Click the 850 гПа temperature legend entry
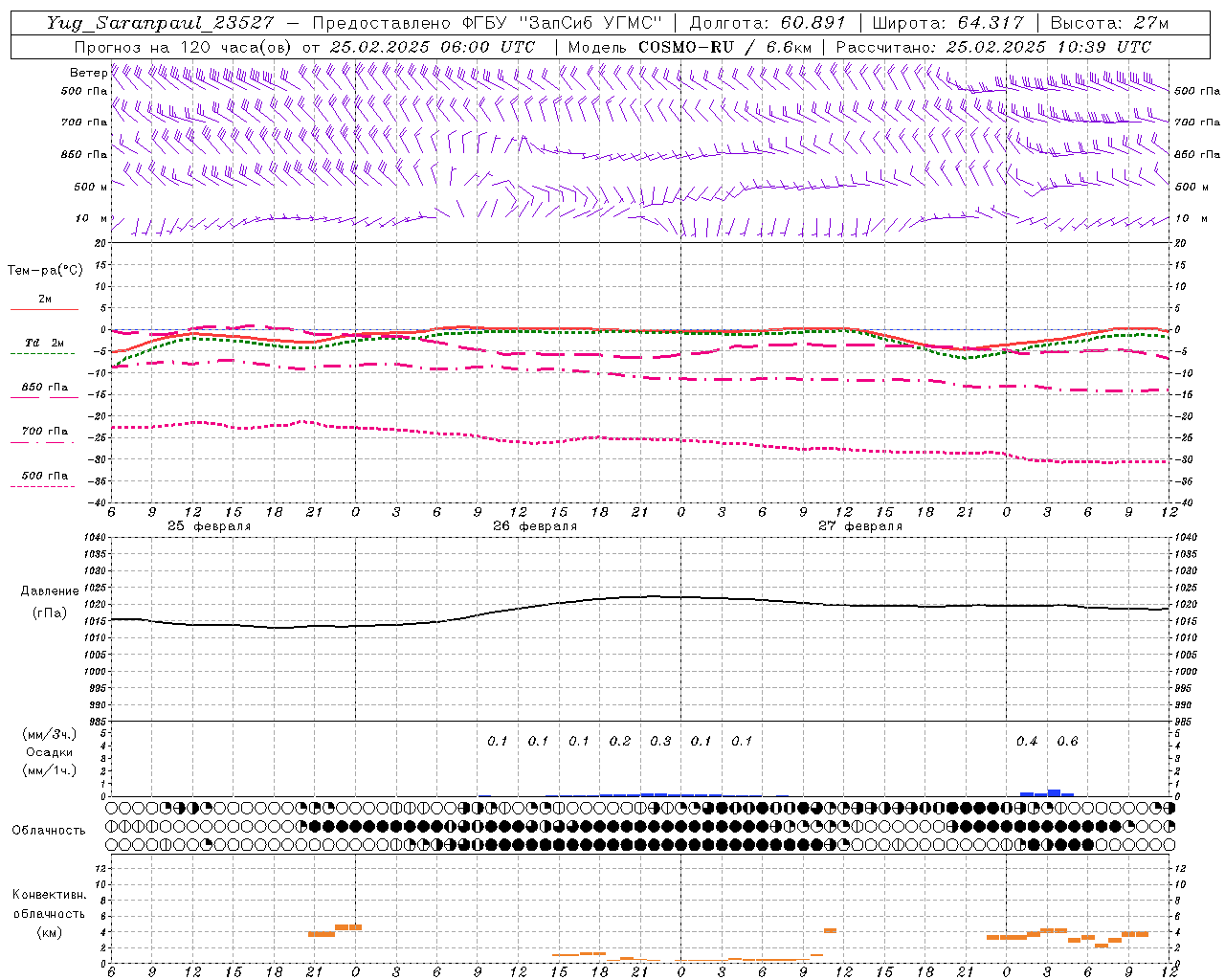The image size is (1225, 980). 44,388
